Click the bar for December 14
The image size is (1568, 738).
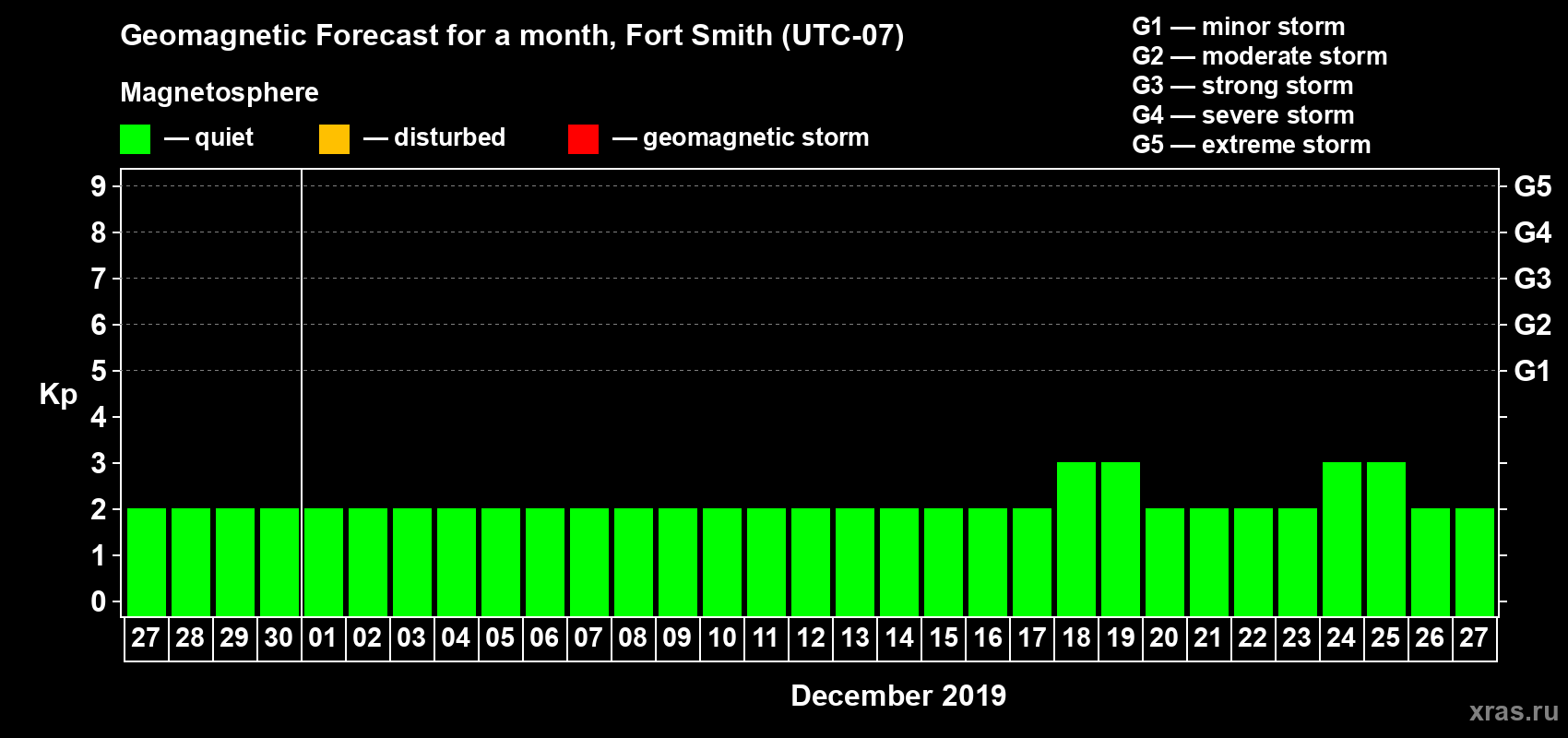(x=899, y=562)
